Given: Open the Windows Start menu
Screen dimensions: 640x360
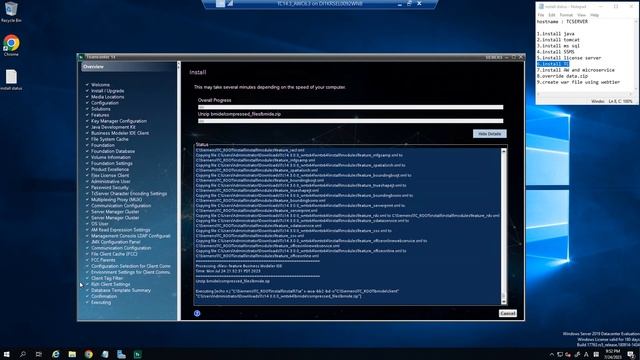Looking at the screenshot, I should 6,354.
